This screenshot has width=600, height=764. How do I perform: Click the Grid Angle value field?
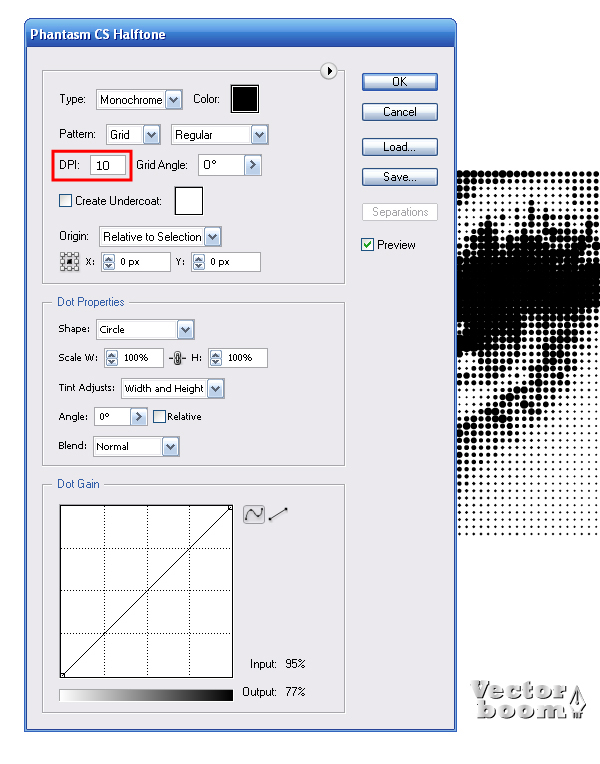point(221,165)
